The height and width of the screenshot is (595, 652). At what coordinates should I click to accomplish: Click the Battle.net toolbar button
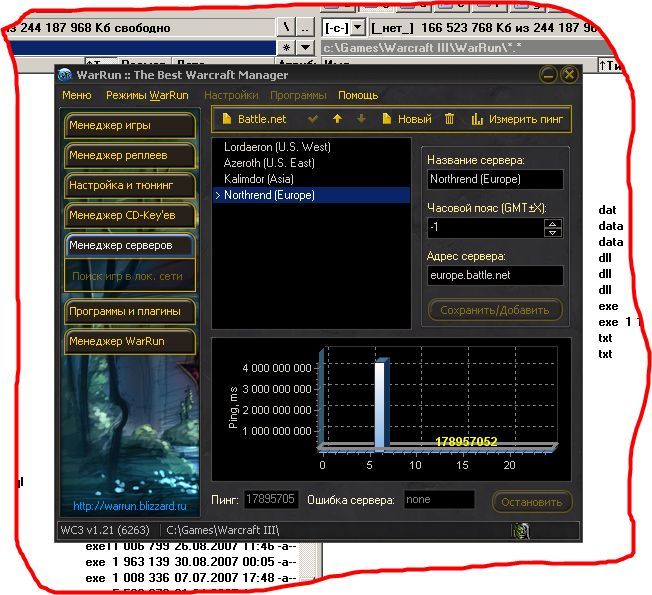click(x=254, y=119)
